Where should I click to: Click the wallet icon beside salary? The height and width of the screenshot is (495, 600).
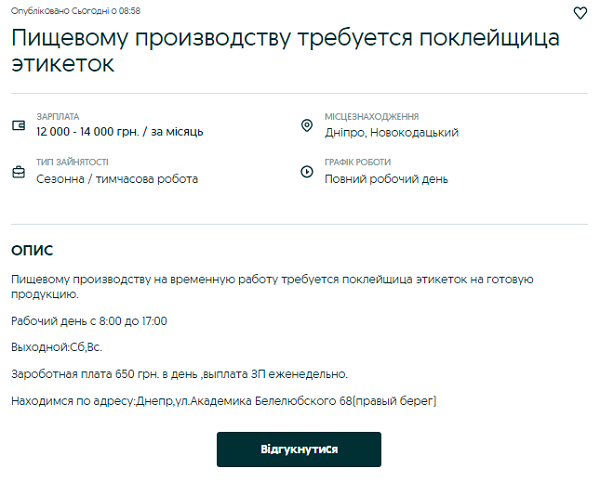pos(18,125)
